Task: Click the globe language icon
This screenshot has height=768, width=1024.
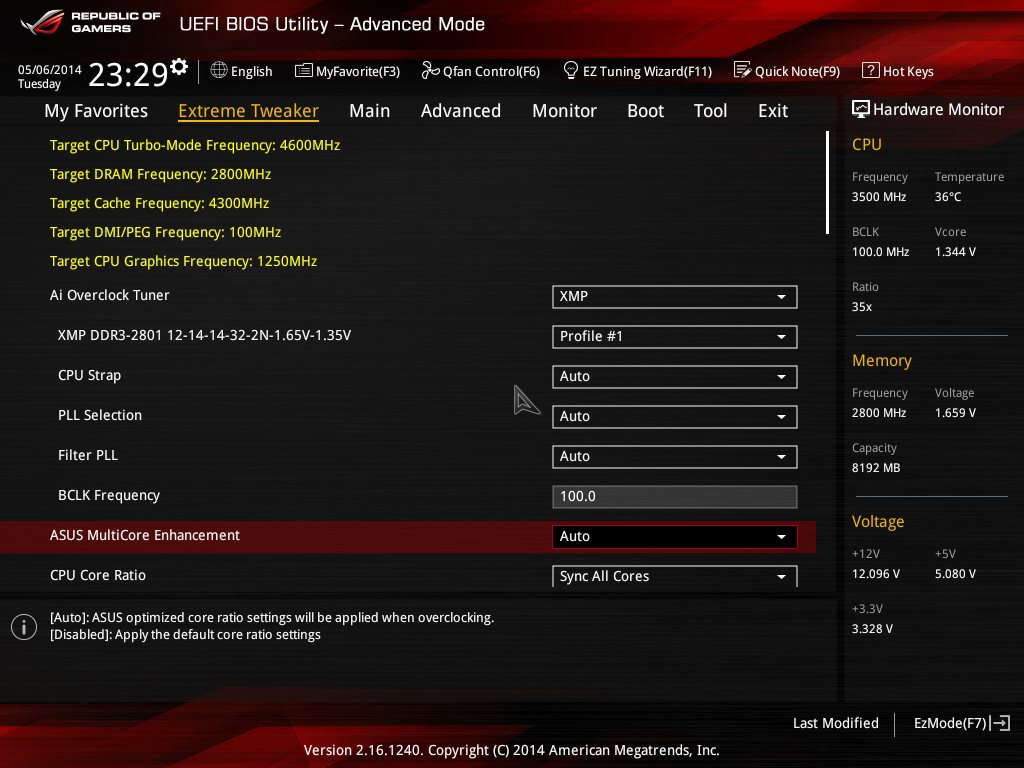Action: click(x=219, y=70)
